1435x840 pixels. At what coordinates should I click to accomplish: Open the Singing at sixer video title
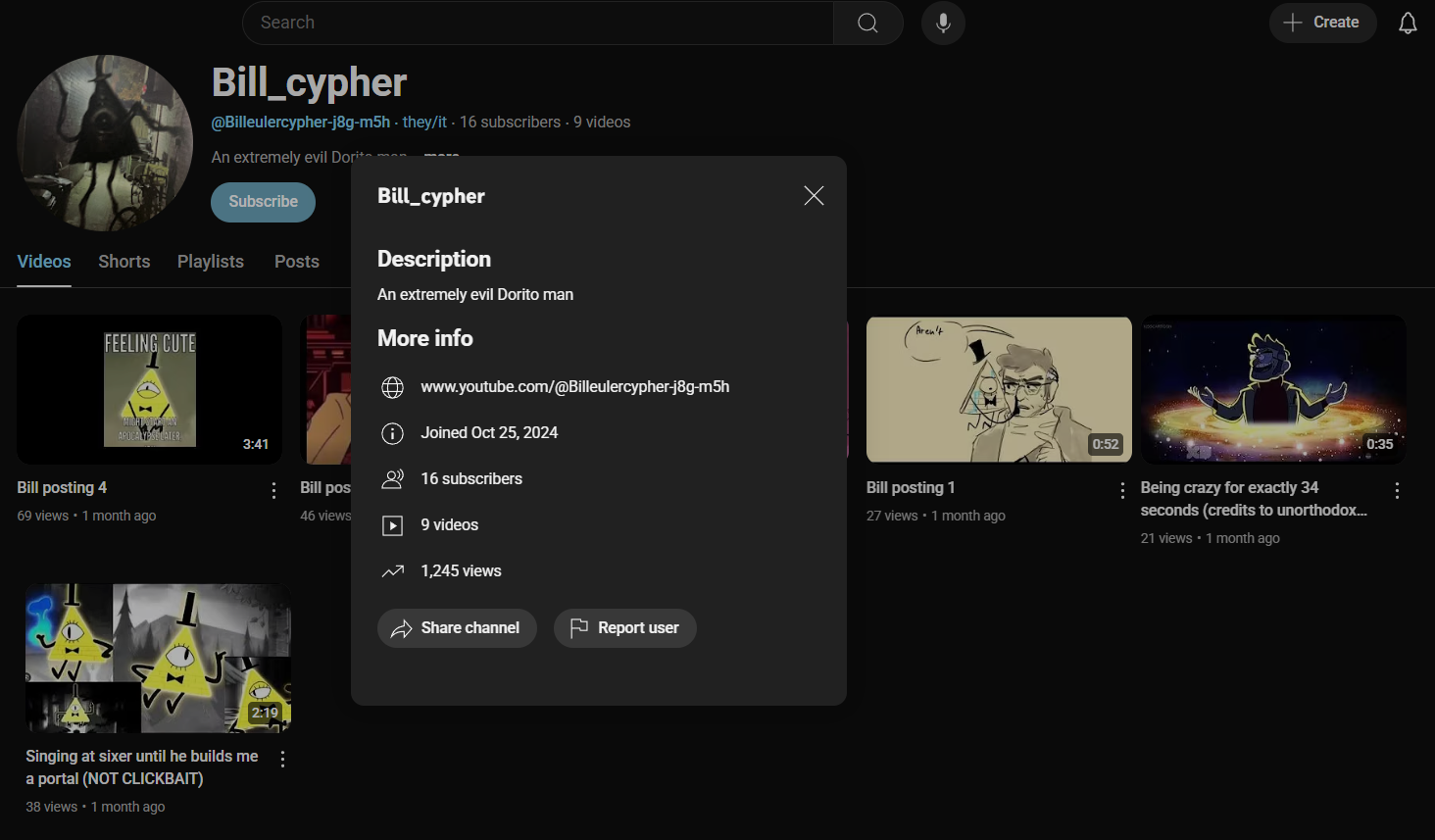pos(142,767)
